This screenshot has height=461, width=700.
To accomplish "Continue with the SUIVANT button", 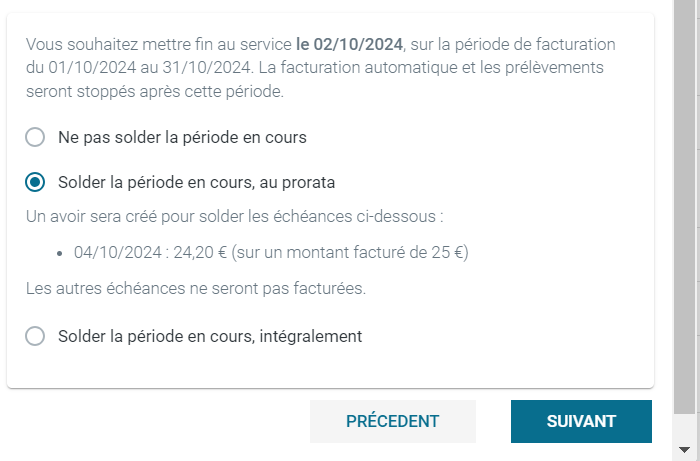I will 581,421.
